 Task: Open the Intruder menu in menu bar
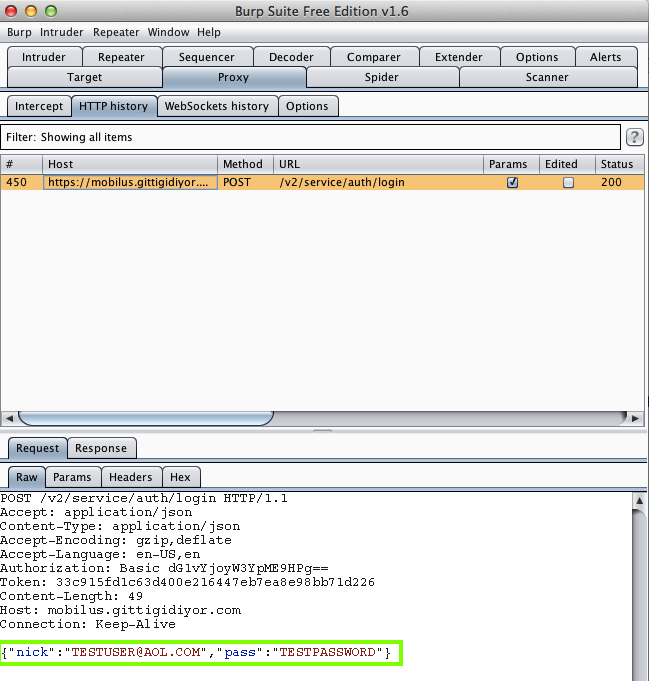(61, 33)
